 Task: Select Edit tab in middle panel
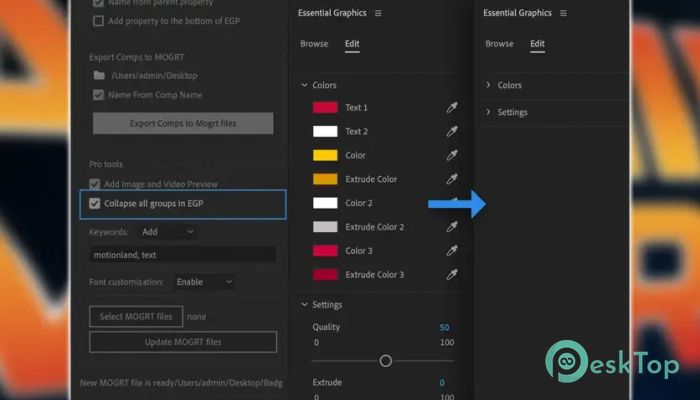[352, 44]
